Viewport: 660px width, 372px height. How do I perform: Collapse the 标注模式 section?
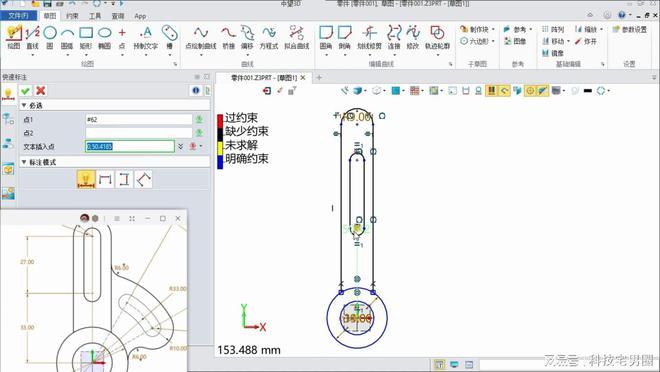[x=24, y=162]
